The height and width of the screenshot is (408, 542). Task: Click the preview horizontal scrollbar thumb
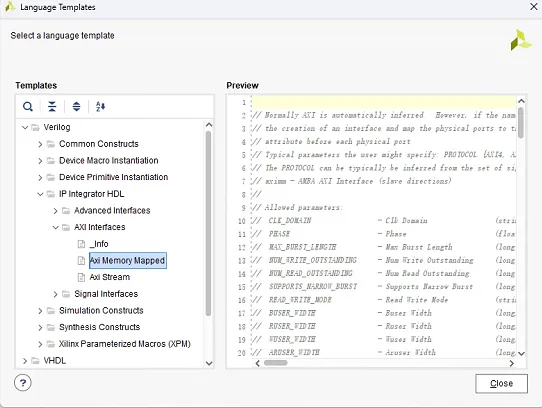click(275, 363)
